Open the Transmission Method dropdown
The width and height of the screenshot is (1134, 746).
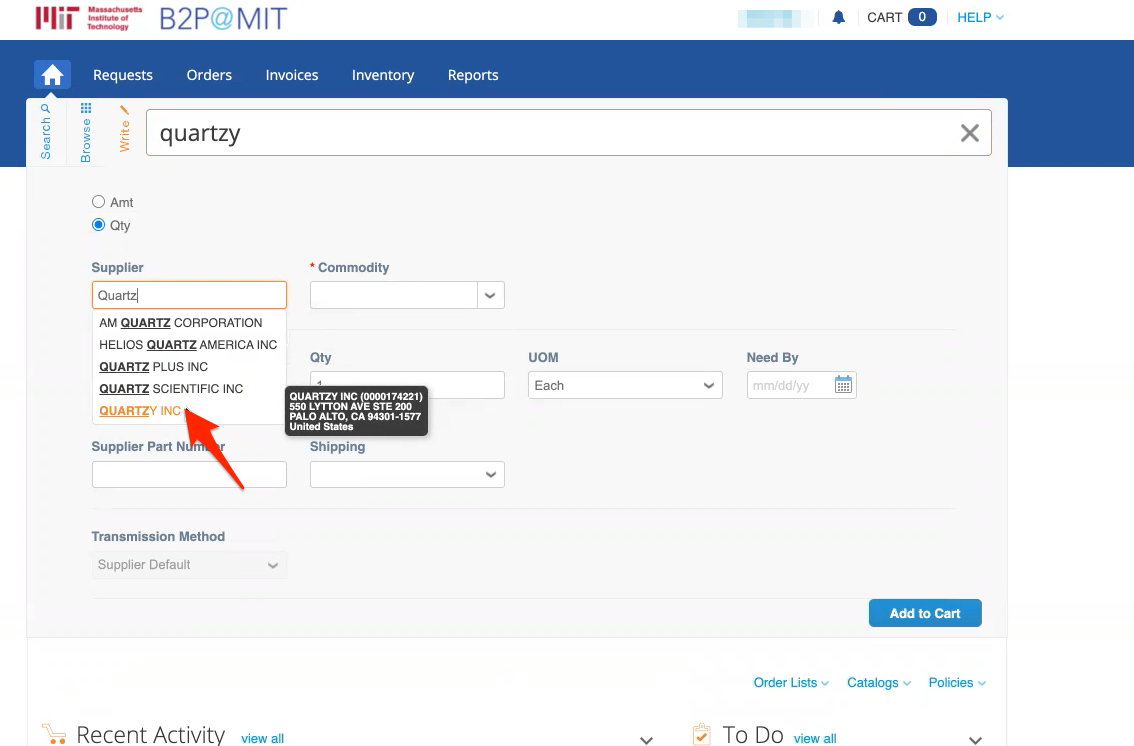tap(189, 565)
